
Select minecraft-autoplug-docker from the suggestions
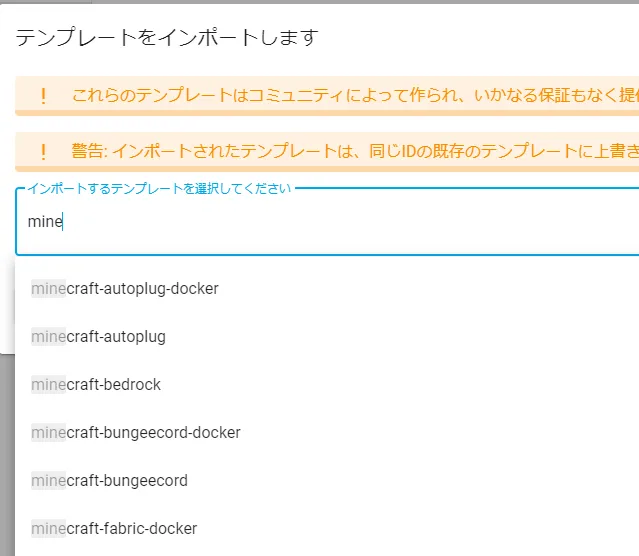pyautogui.click(x=125, y=289)
